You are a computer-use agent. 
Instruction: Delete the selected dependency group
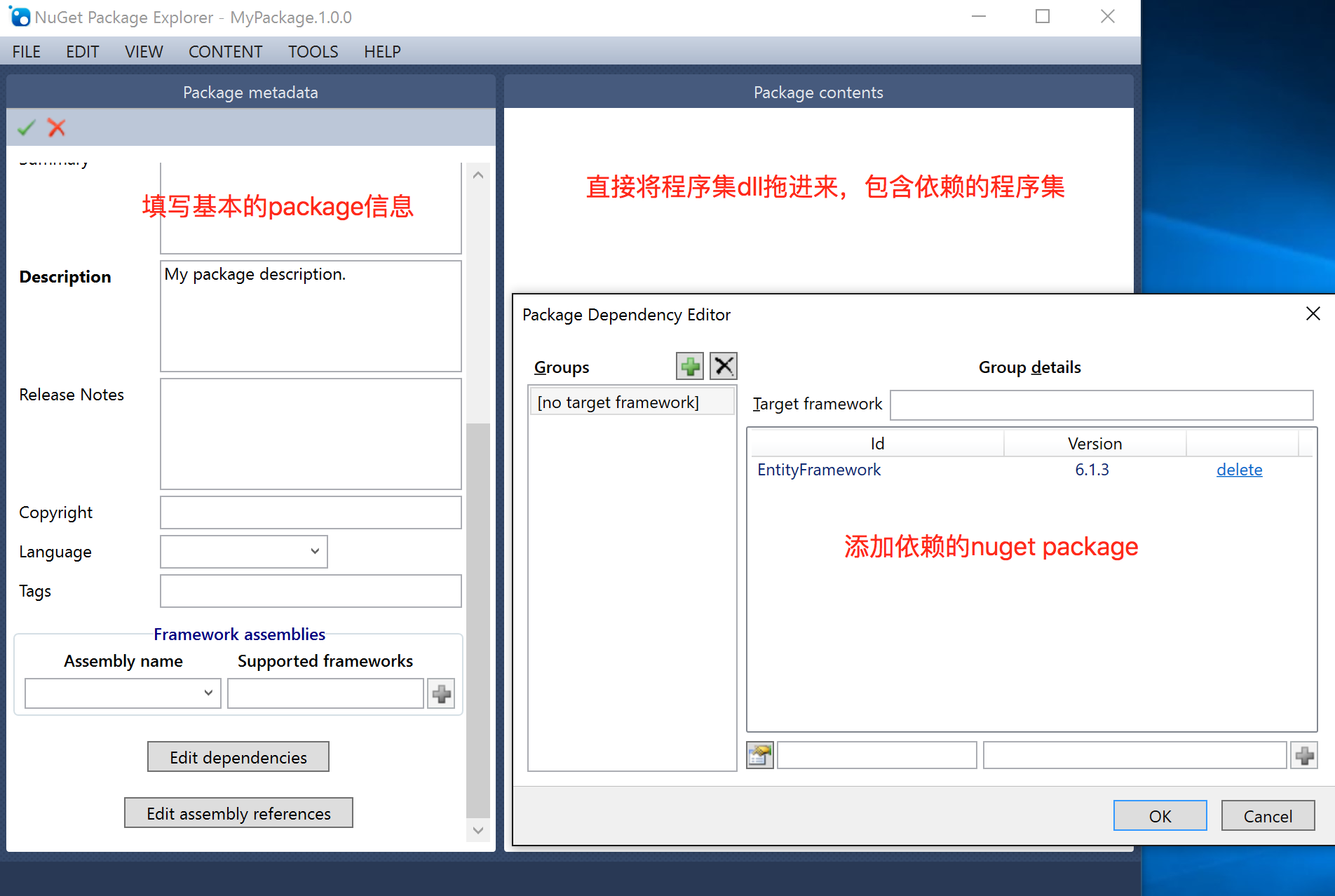[x=724, y=366]
